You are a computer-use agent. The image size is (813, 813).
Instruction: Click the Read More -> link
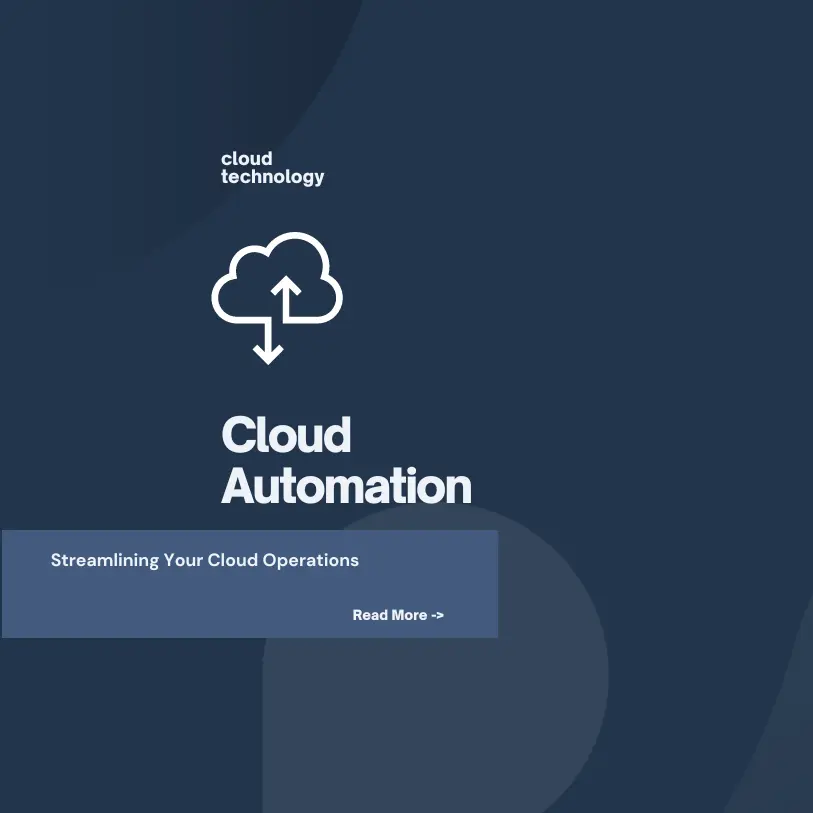[x=398, y=615]
